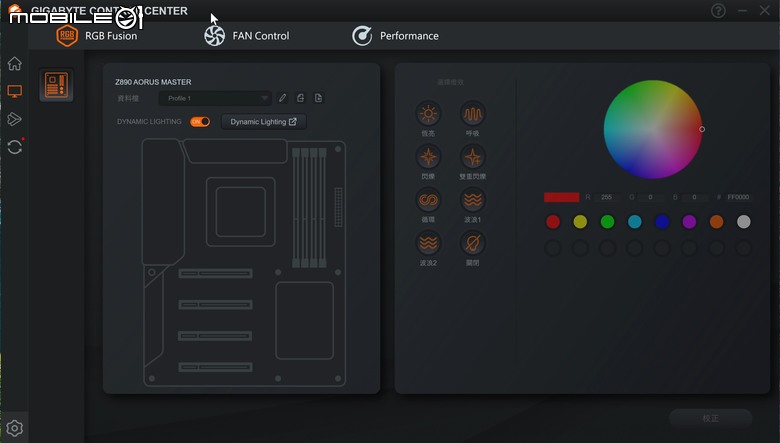Open the monitor icon in the sidebar
Viewport: 780px width, 443px height.
[14, 91]
